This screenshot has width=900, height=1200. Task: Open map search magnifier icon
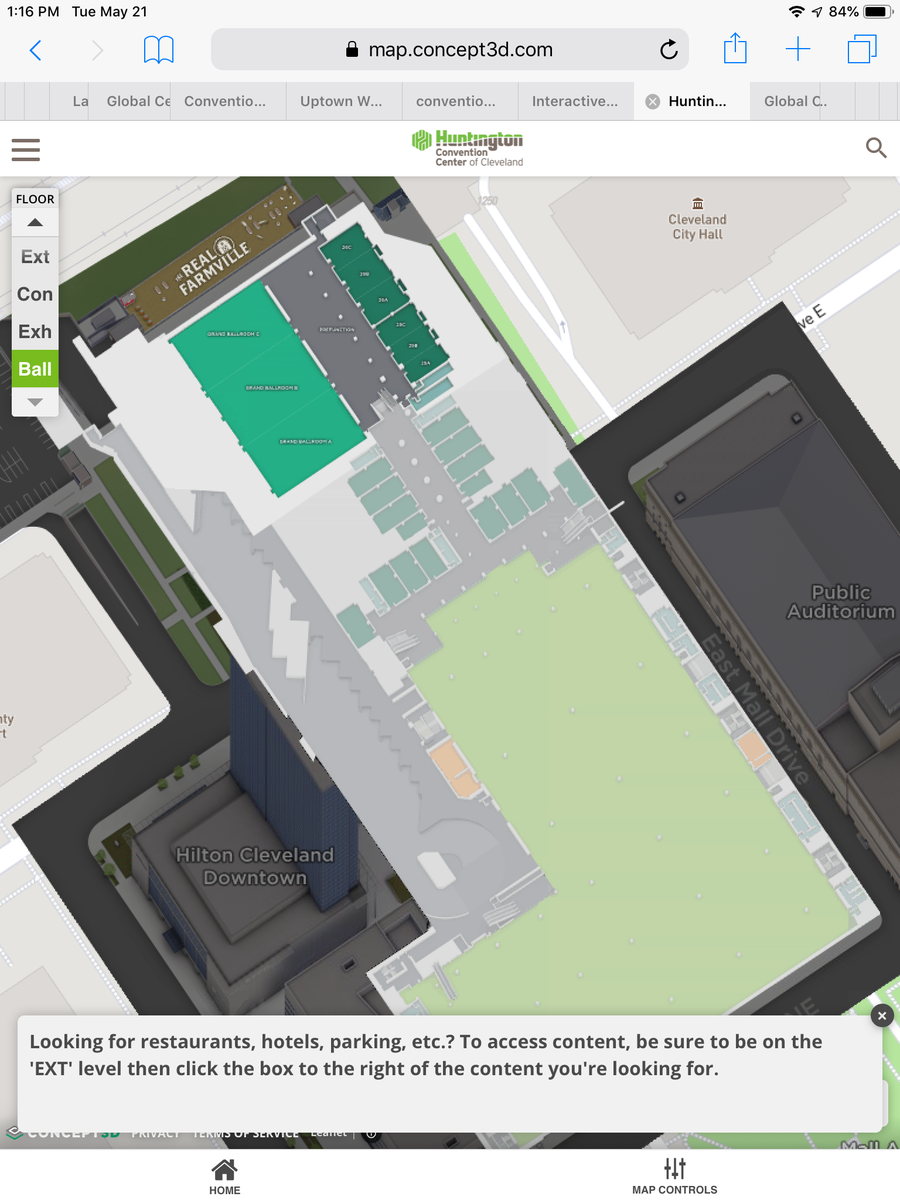point(876,148)
